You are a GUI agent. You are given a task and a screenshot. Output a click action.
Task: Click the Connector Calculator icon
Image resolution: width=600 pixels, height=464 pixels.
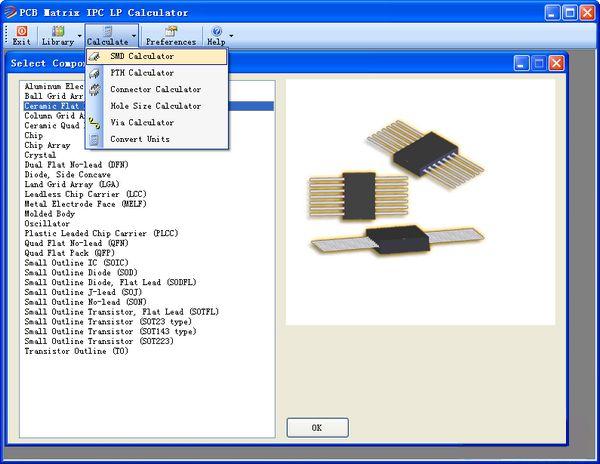[94, 90]
